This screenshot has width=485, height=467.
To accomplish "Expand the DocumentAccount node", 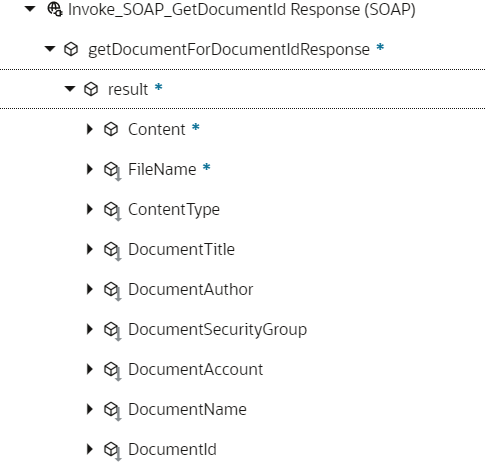I will click(x=89, y=369).
